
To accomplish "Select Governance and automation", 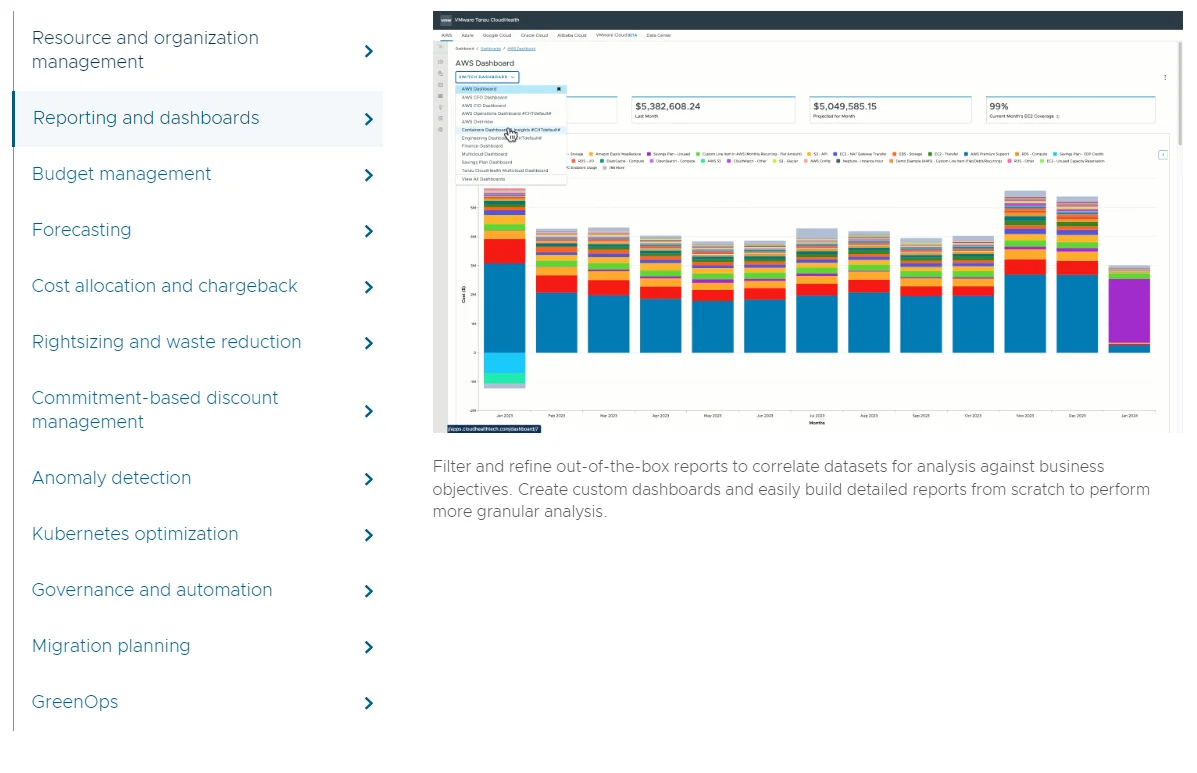I will click(x=198, y=590).
